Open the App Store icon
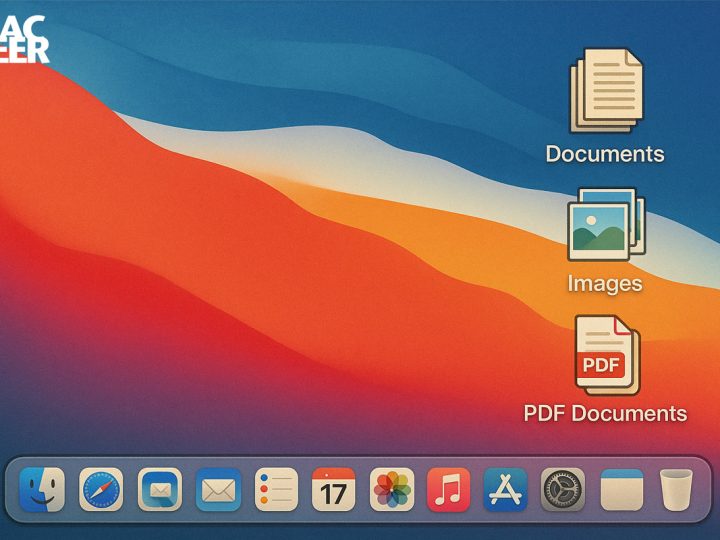The image size is (720, 540). coord(505,489)
